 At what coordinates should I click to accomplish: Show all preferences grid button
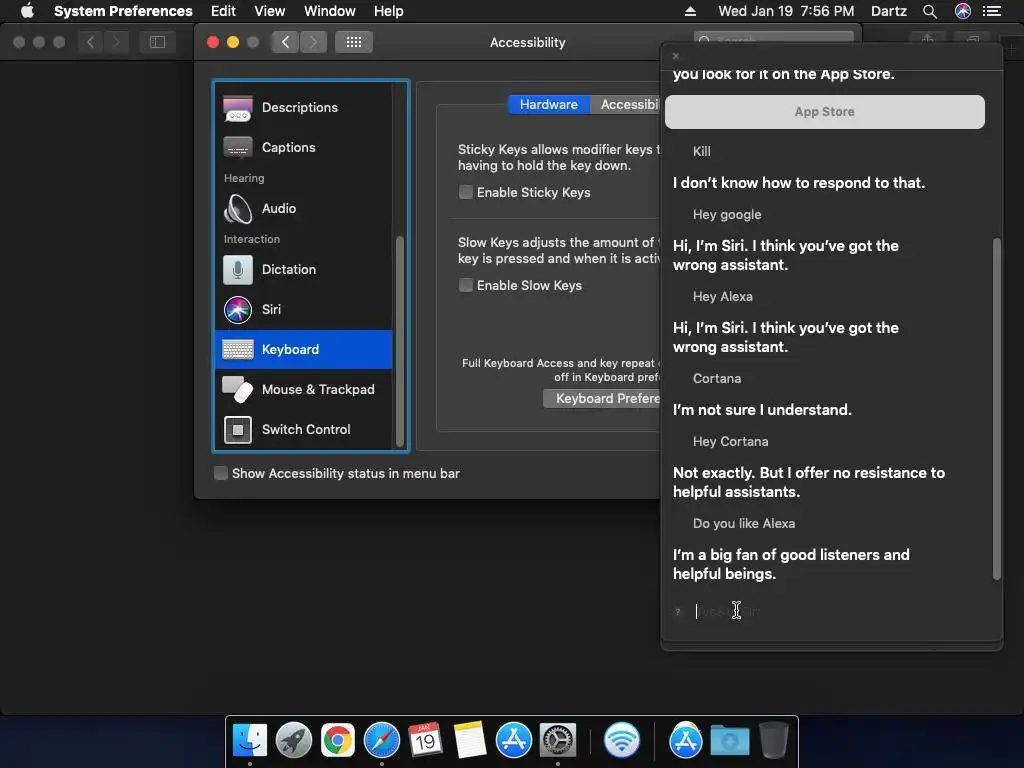pyautogui.click(x=353, y=42)
